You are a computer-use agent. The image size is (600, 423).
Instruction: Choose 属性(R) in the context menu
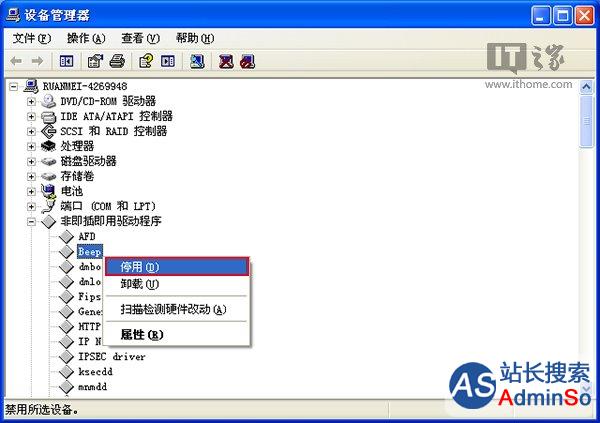tap(177, 335)
